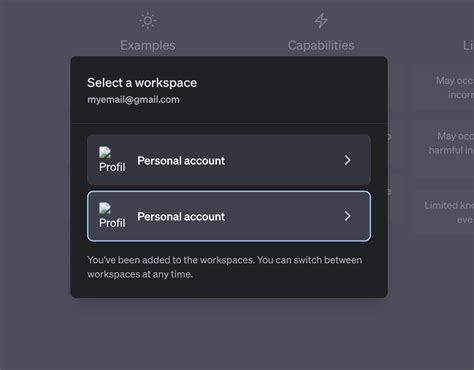Click the Limited knowledge card
Screen dimensions: 474x370
click(445, 212)
